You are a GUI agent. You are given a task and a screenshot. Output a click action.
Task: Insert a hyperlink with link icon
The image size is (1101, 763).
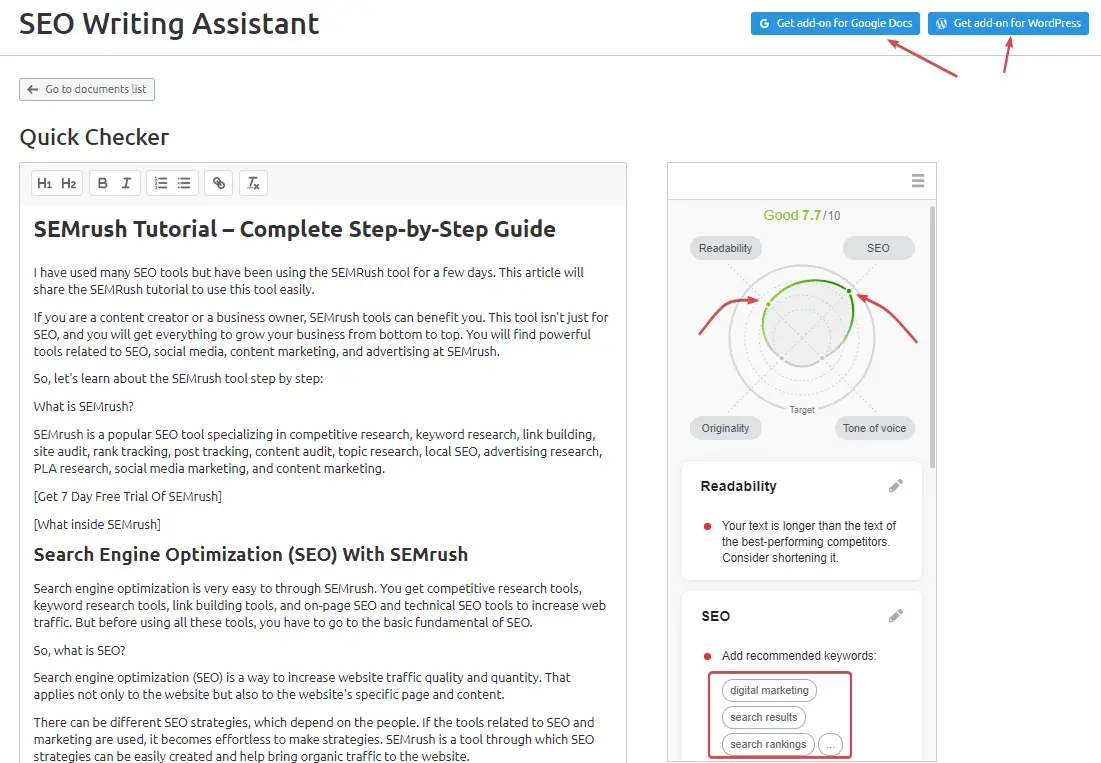(x=219, y=183)
